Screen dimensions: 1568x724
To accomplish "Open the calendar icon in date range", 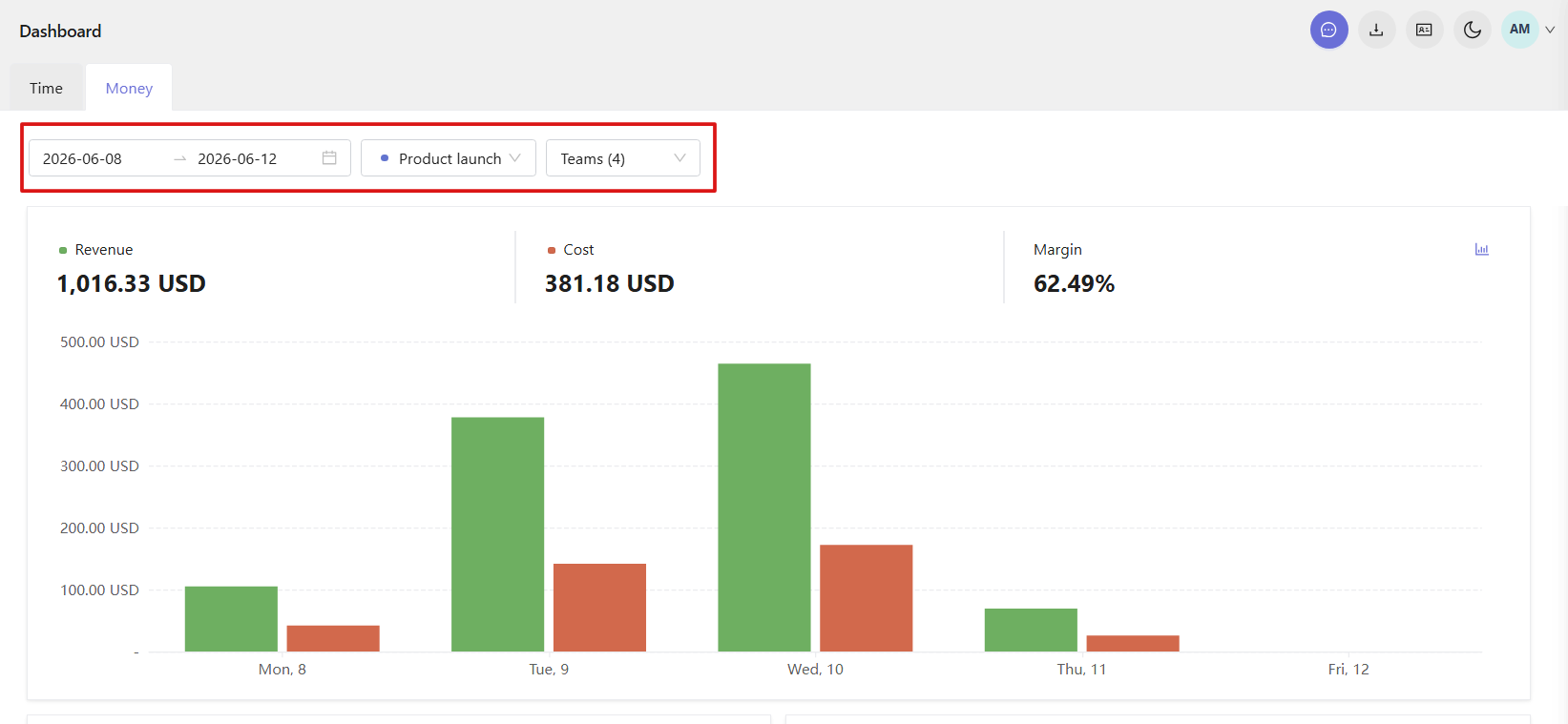I will [329, 157].
